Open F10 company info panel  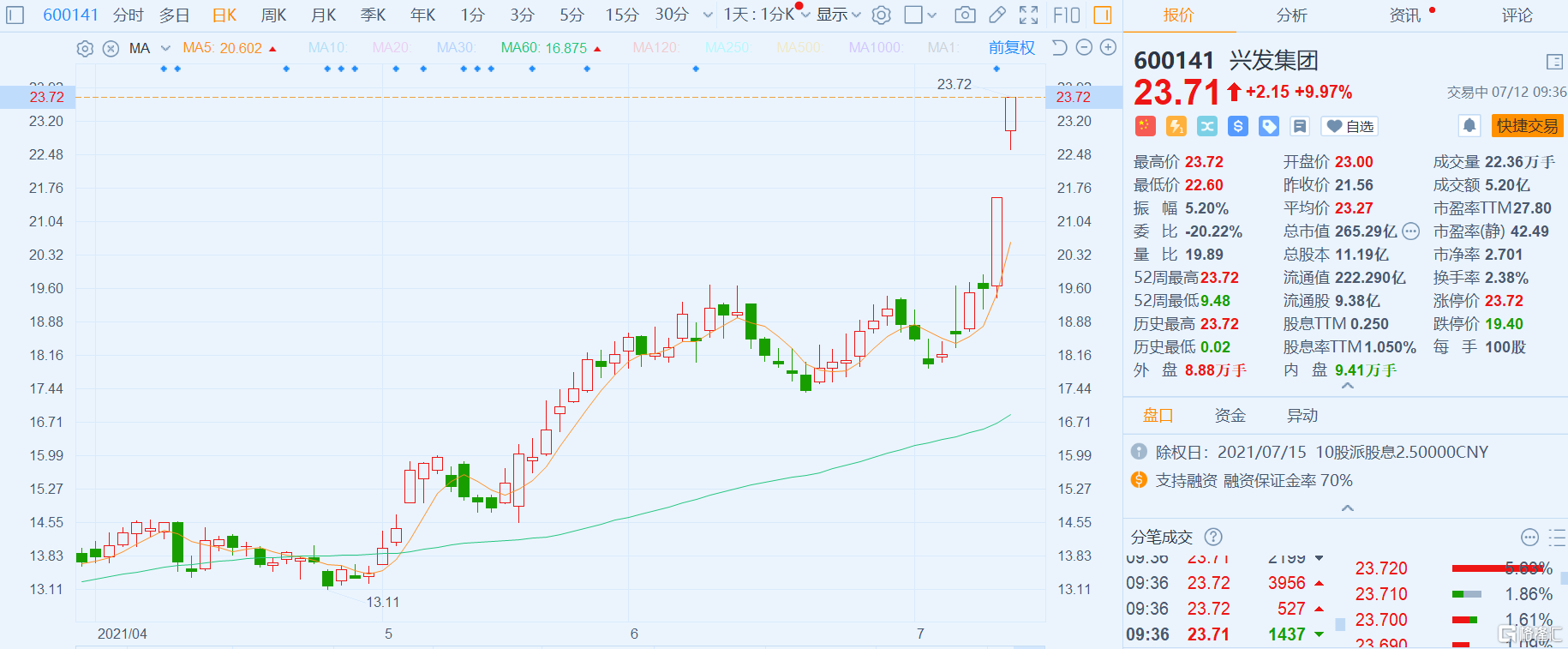[x=1066, y=15]
